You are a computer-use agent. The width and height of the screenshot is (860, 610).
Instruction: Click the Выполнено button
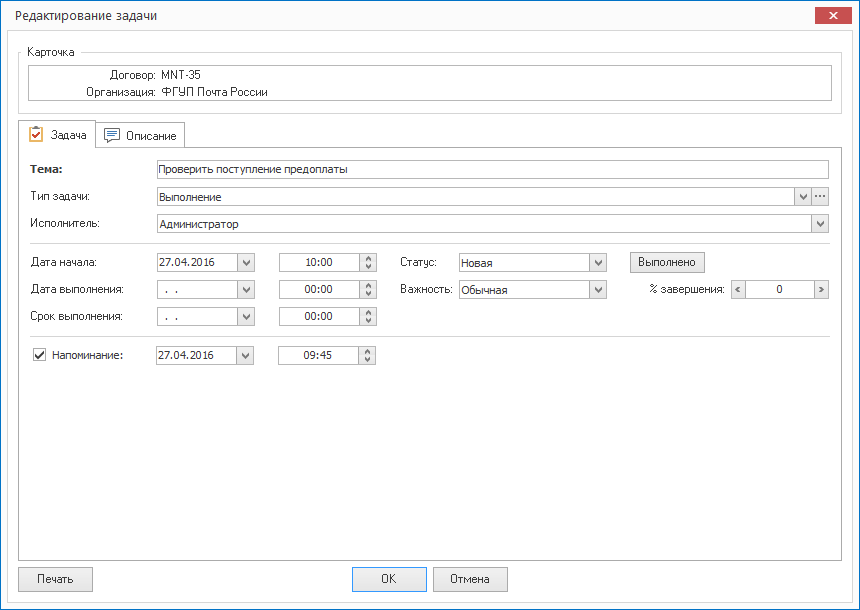coord(667,262)
